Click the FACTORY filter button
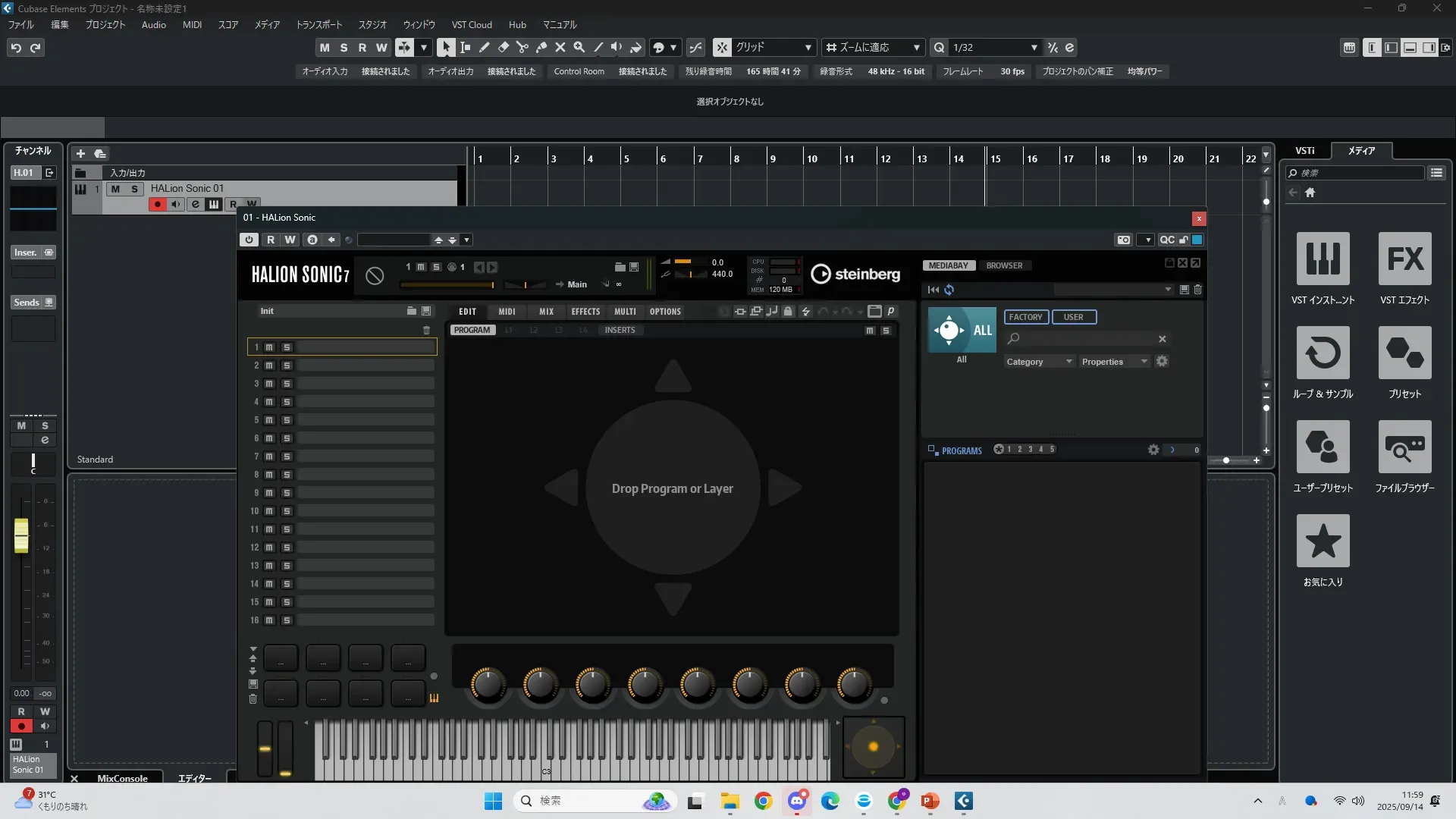 pos(1025,317)
